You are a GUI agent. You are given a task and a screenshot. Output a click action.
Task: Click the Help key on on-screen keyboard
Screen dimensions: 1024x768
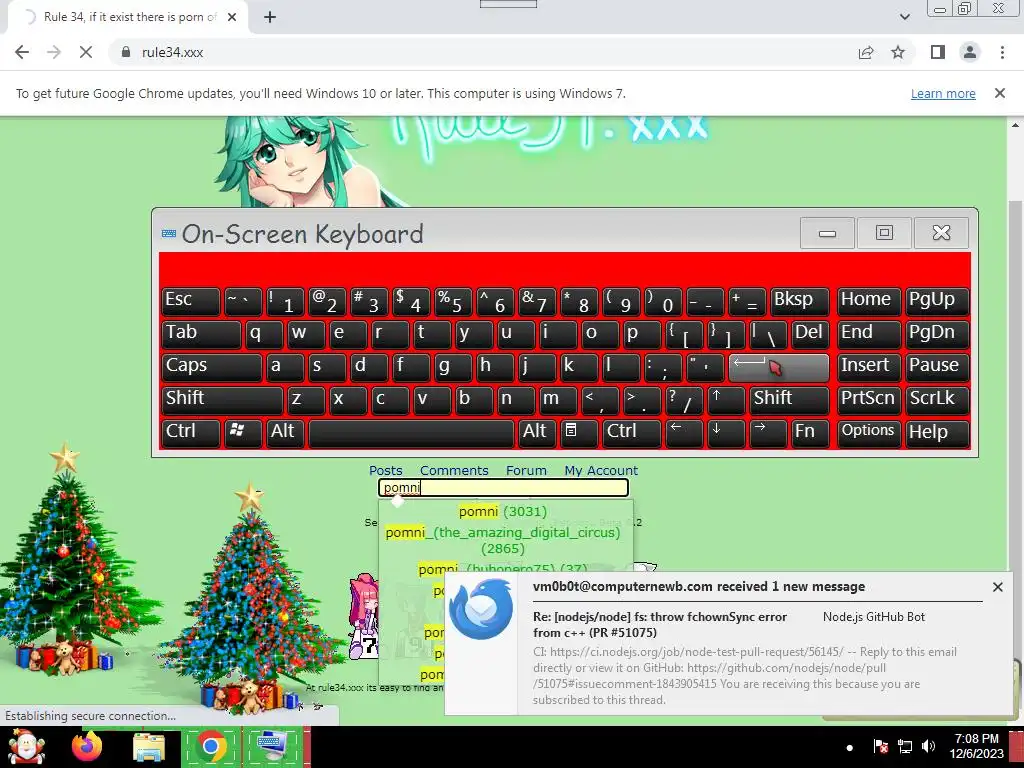(x=936, y=432)
